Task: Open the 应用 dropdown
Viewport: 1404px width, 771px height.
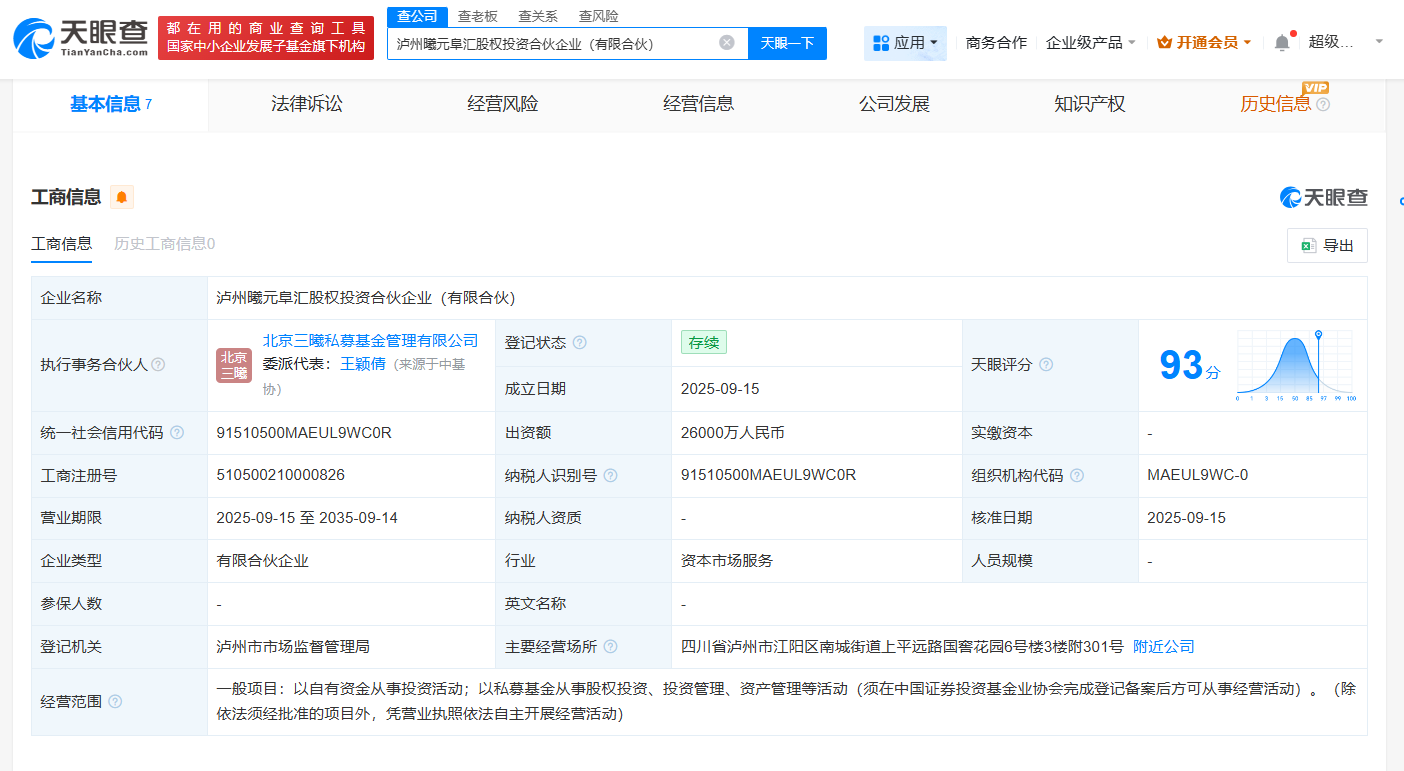Action: point(905,43)
